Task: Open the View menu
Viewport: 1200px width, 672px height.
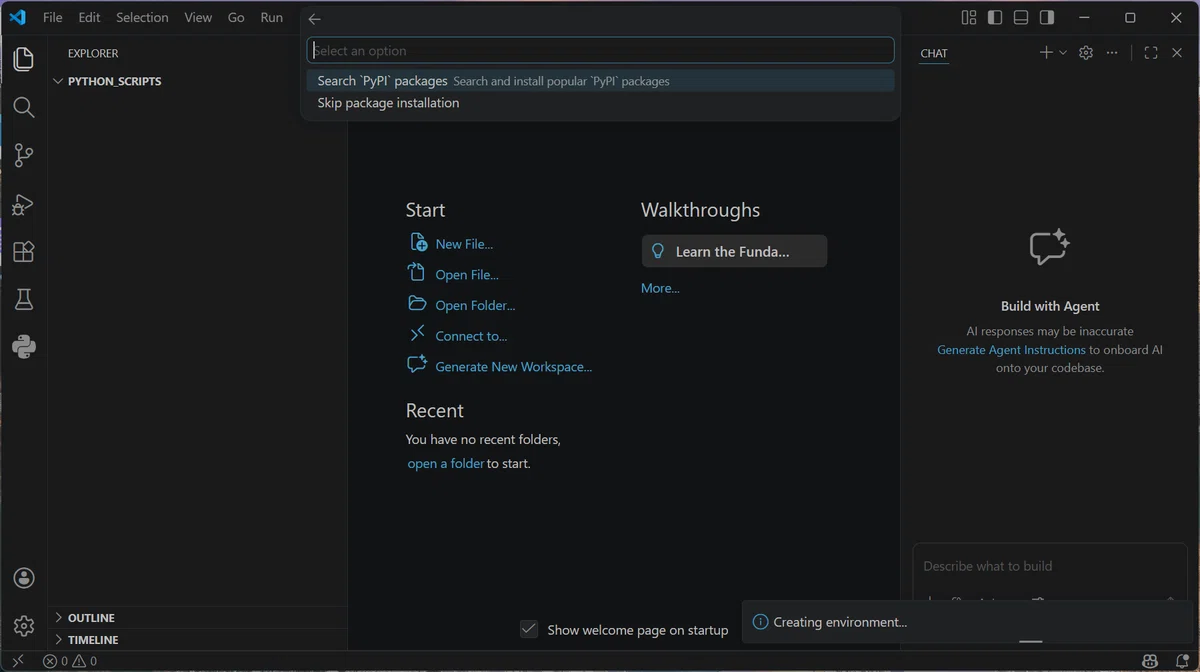Action: point(198,17)
